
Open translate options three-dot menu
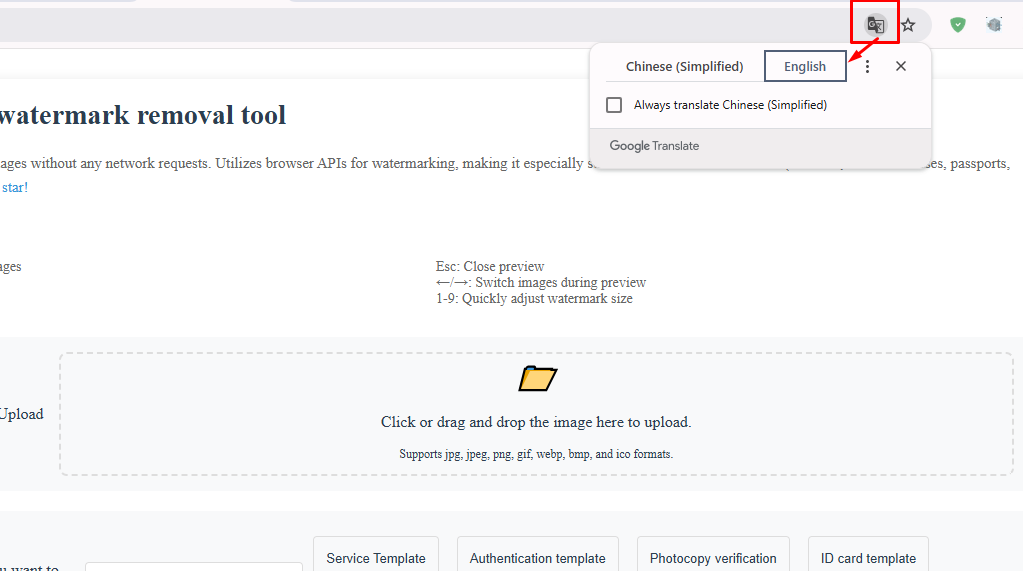pyautogui.click(x=868, y=66)
